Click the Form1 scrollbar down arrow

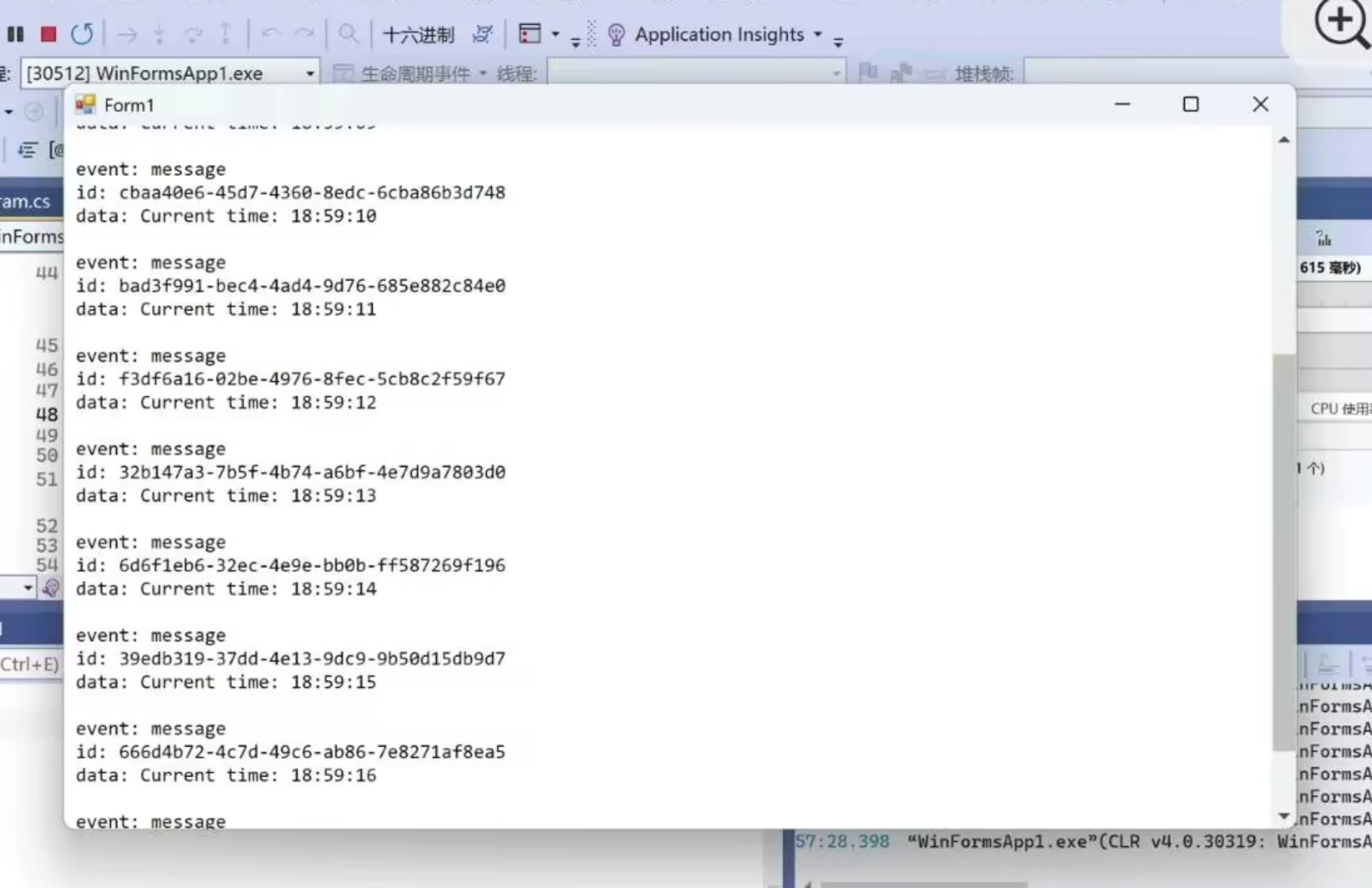tap(1284, 816)
